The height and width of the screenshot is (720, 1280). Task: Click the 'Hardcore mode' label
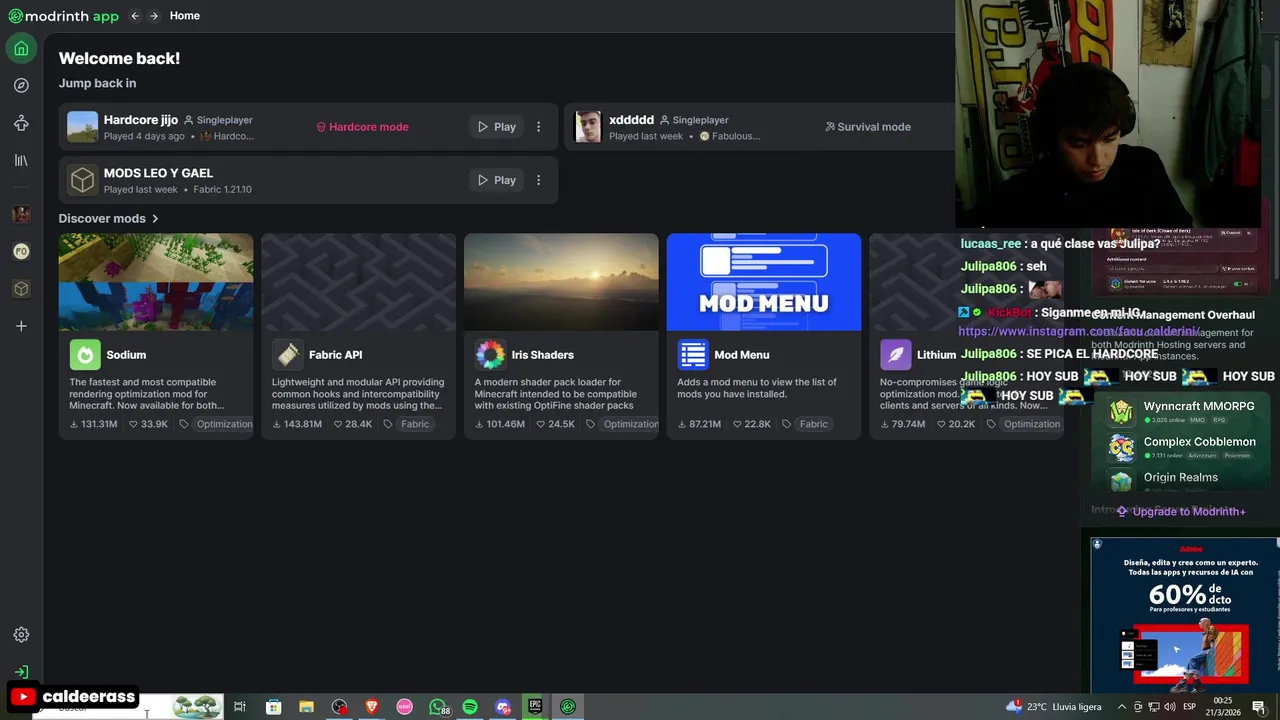[362, 127]
